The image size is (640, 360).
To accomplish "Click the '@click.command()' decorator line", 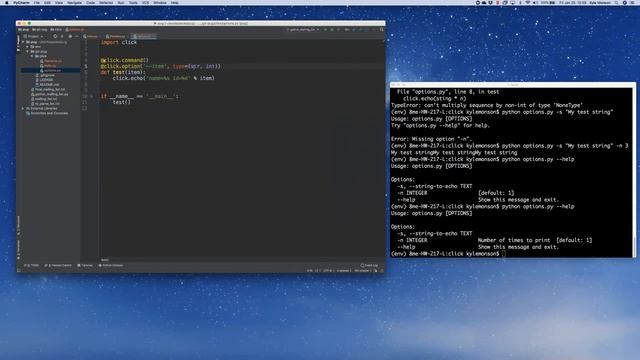I will click(x=124, y=60).
